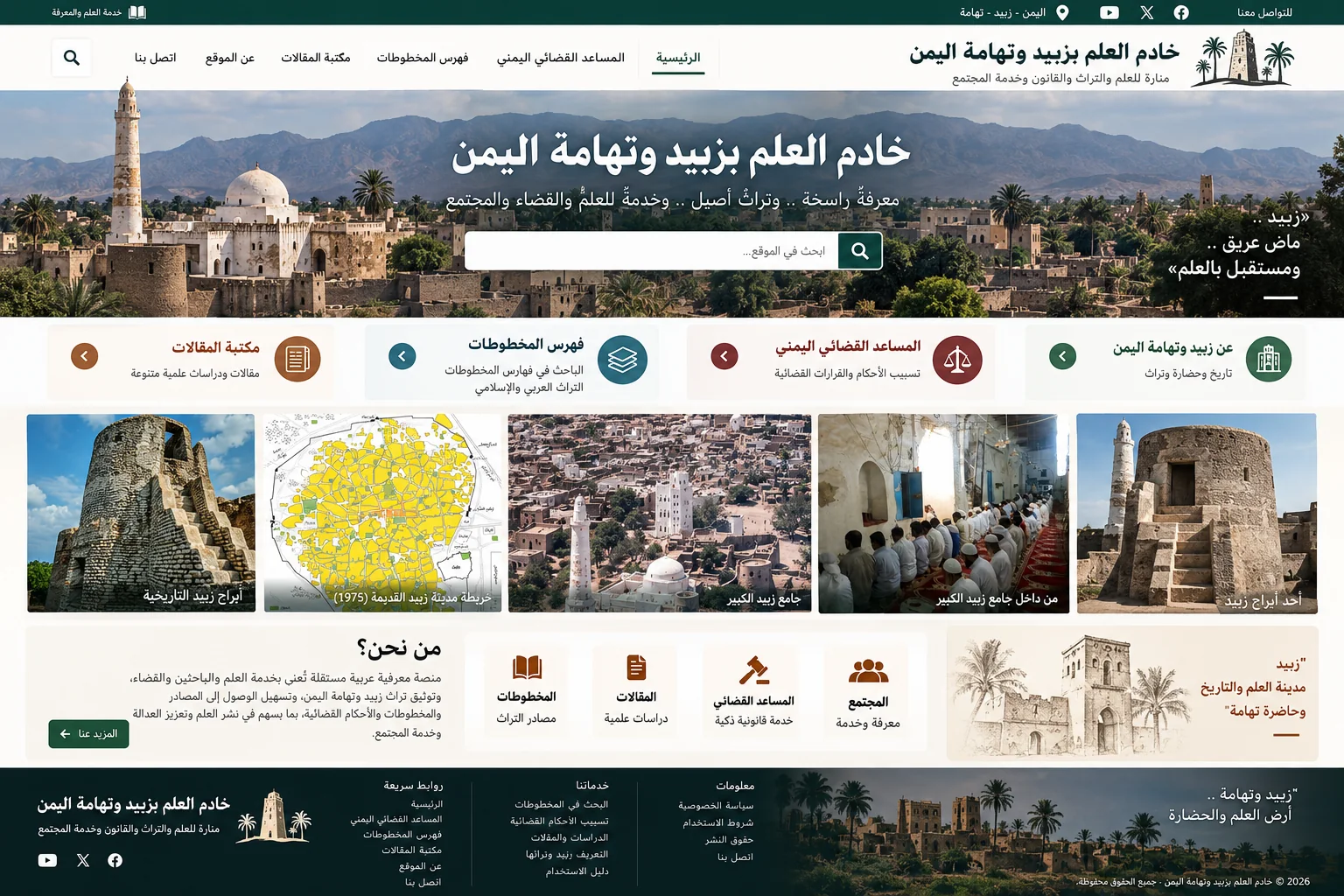Click the red arrow on the المساعد القضائي اليمني card

pos(724,356)
